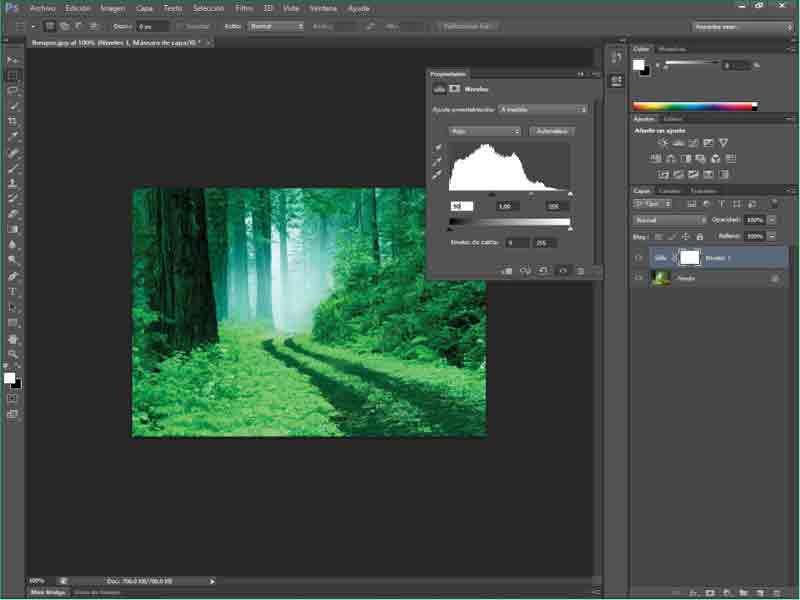Open the Levels preset dropdown
This screenshot has width=800, height=600.
543,109
